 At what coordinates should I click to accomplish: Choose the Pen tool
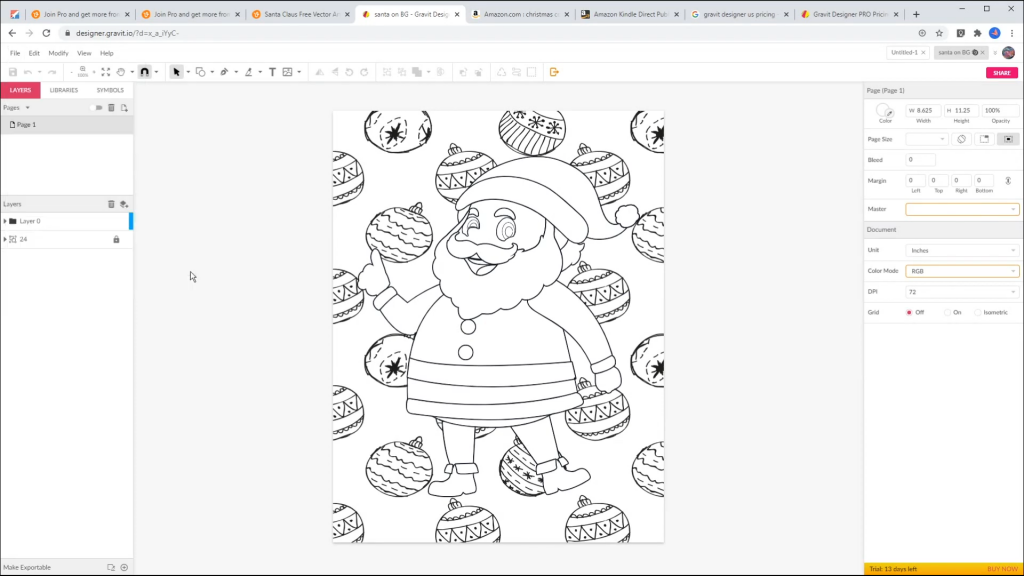[x=223, y=72]
